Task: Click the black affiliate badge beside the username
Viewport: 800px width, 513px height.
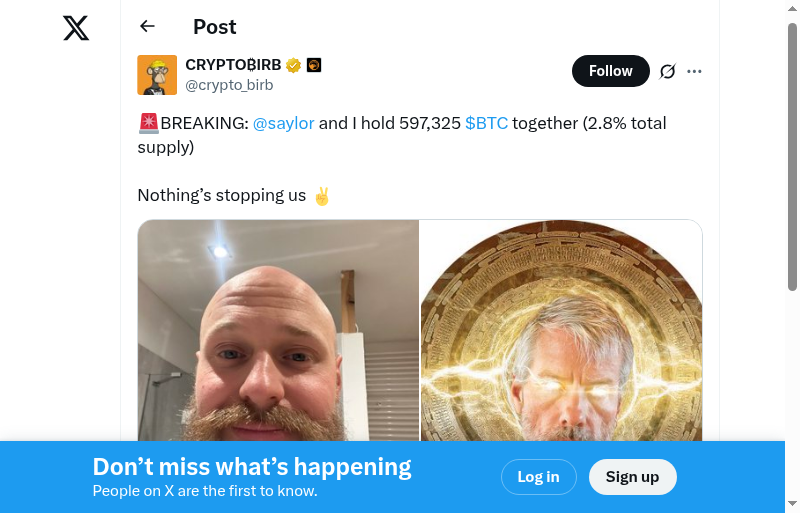Action: 314,65
